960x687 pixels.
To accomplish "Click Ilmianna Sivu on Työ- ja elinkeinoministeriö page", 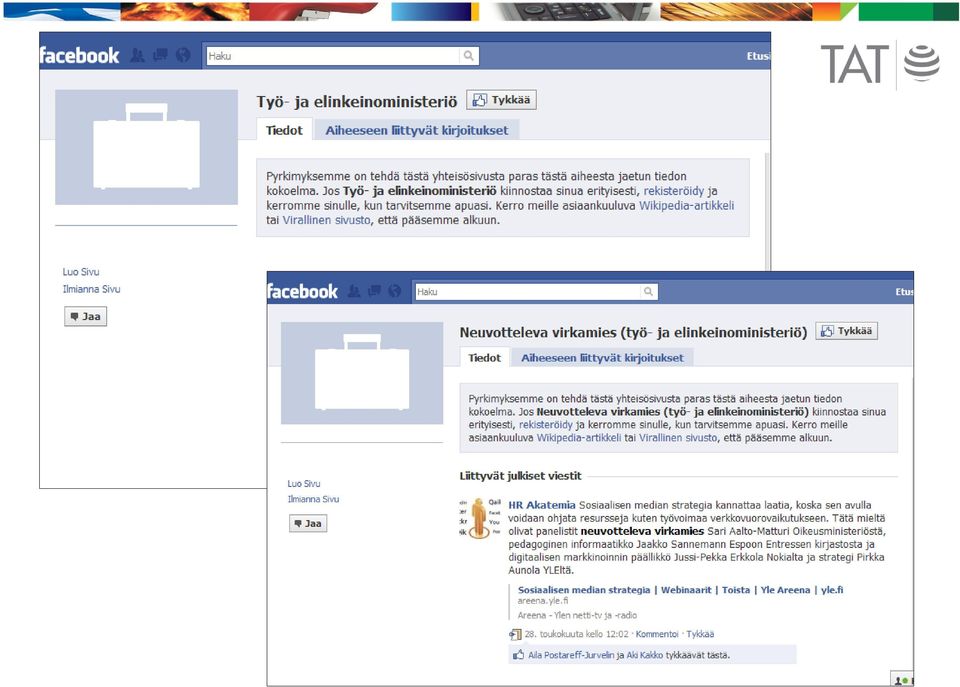I will (x=91, y=289).
